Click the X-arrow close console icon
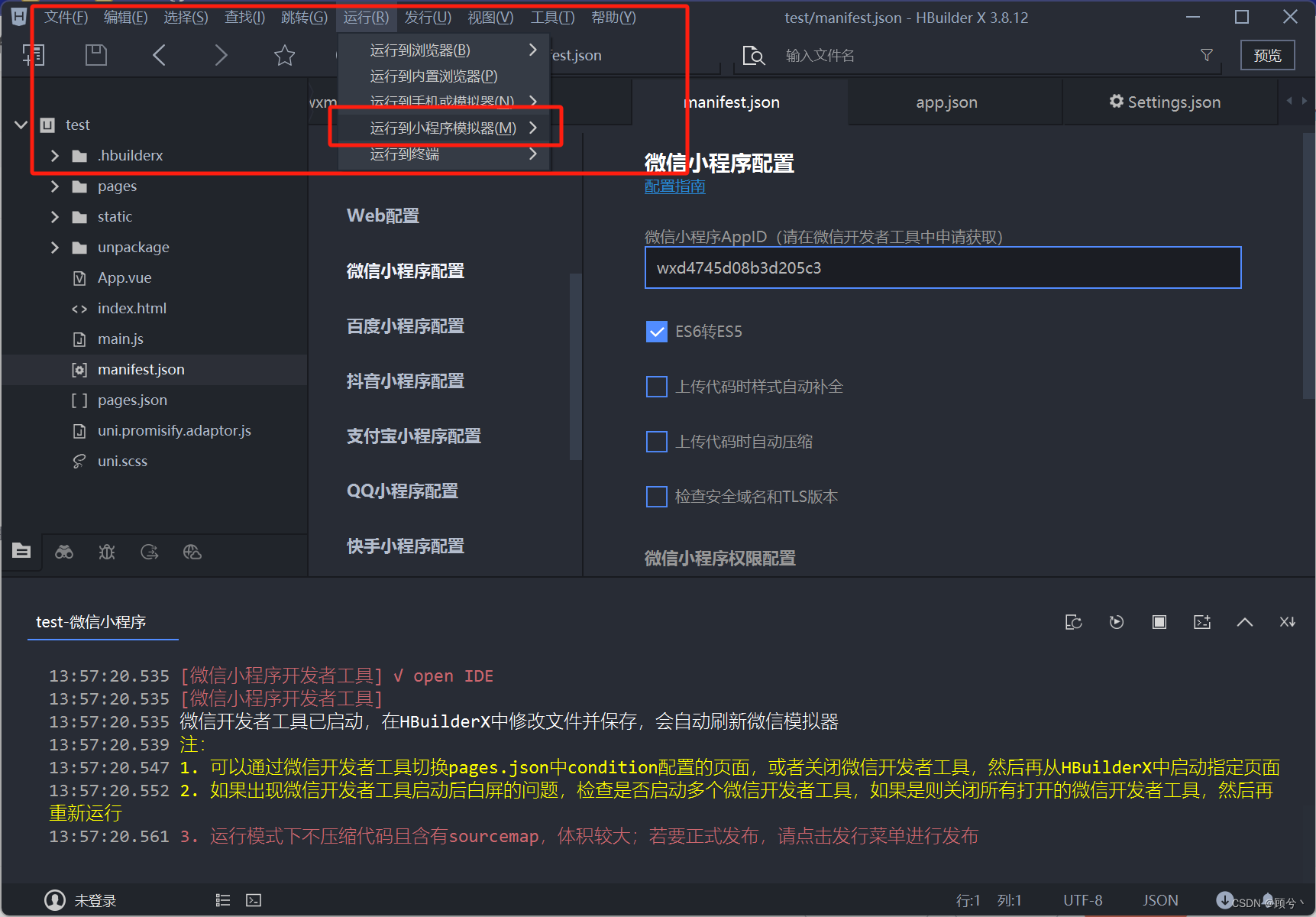Viewport: 1316px width, 917px height. point(1288,622)
